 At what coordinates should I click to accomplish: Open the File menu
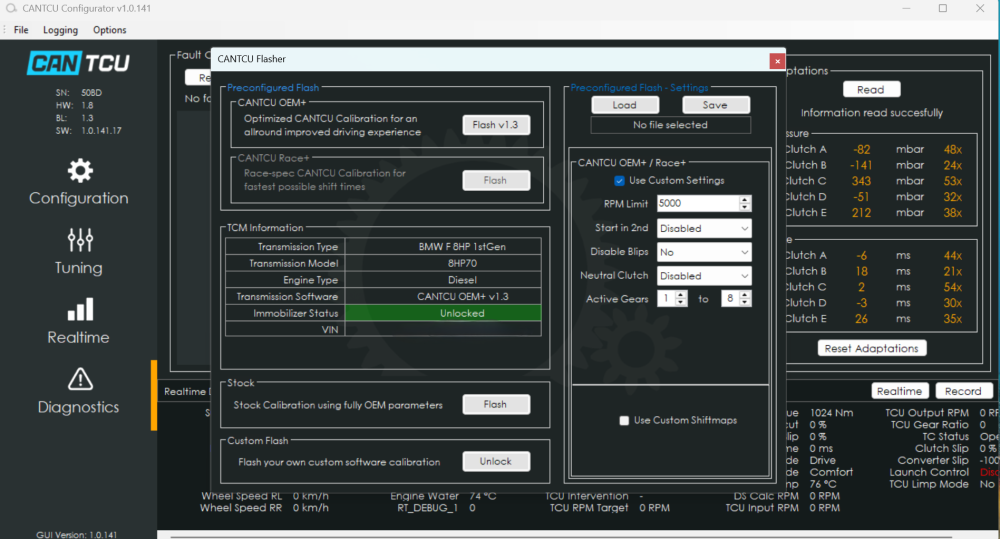point(21,30)
